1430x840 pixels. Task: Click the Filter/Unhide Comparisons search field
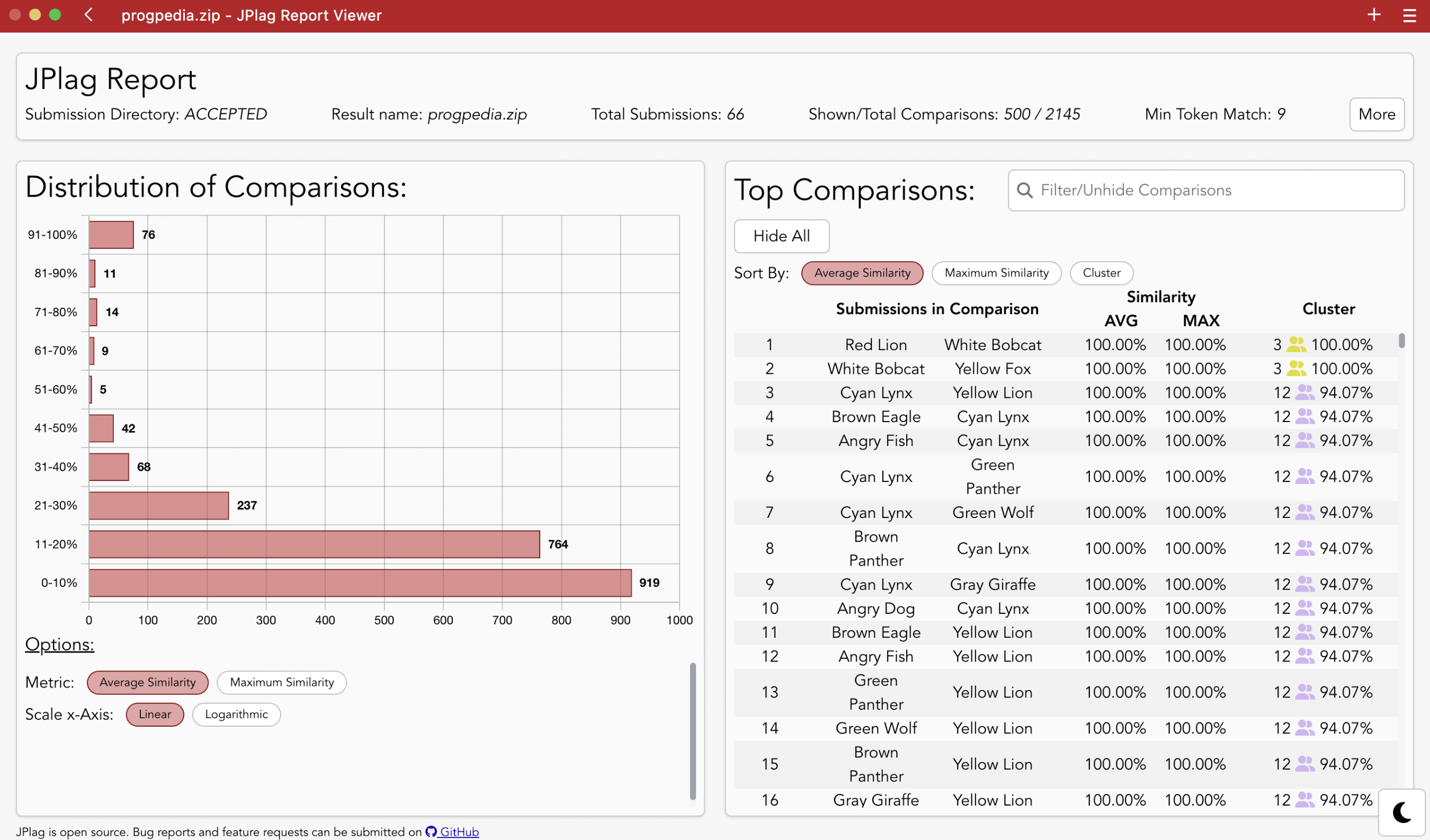pyautogui.click(x=1206, y=190)
